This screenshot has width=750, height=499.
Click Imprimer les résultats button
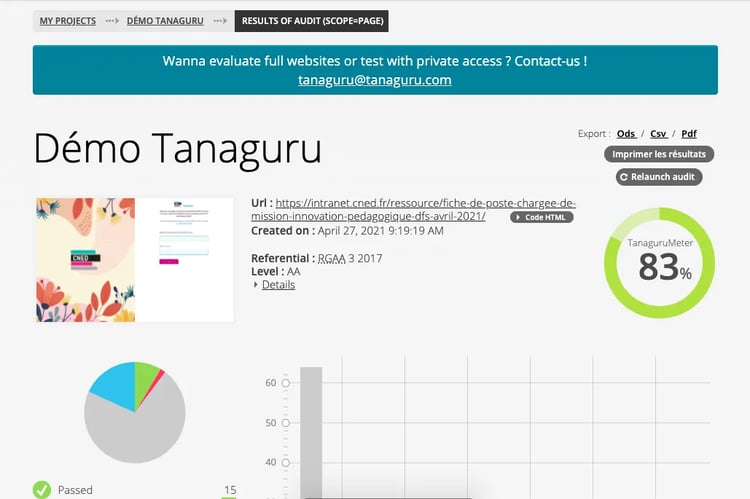tap(658, 154)
